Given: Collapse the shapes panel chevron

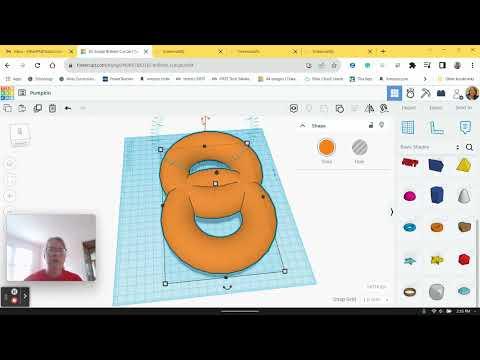Looking at the screenshot, I should (x=392, y=212).
